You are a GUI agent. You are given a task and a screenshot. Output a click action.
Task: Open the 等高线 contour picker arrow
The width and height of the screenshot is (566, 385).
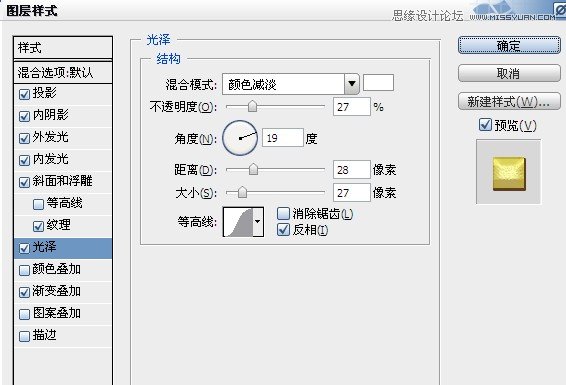(258, 222)
